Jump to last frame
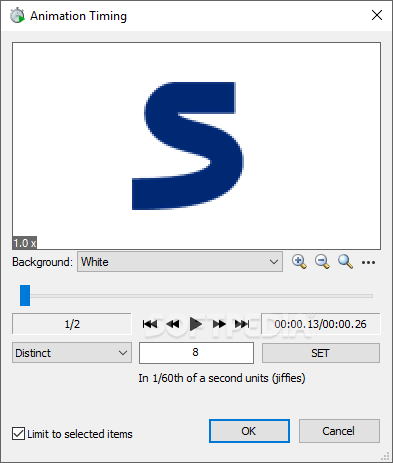This screenshot has height=463, width=393. pos(242,324)
